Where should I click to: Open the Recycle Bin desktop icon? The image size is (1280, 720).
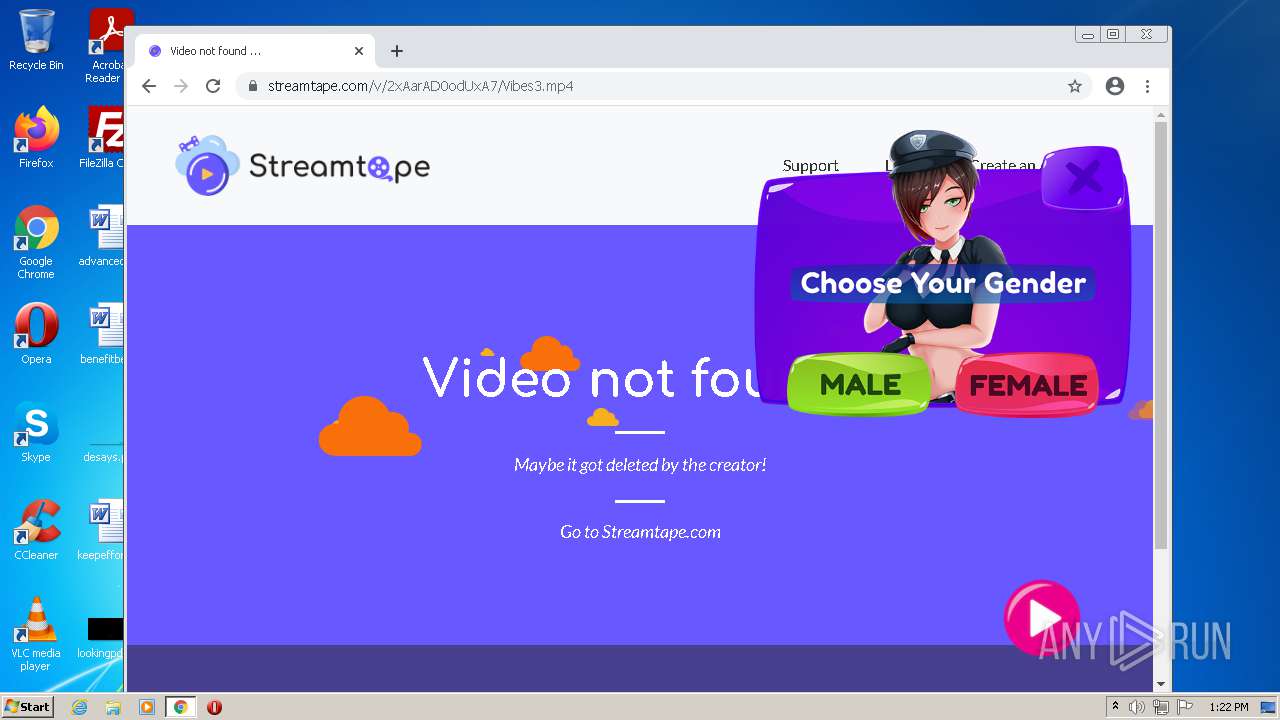click(x=36, y=40)
